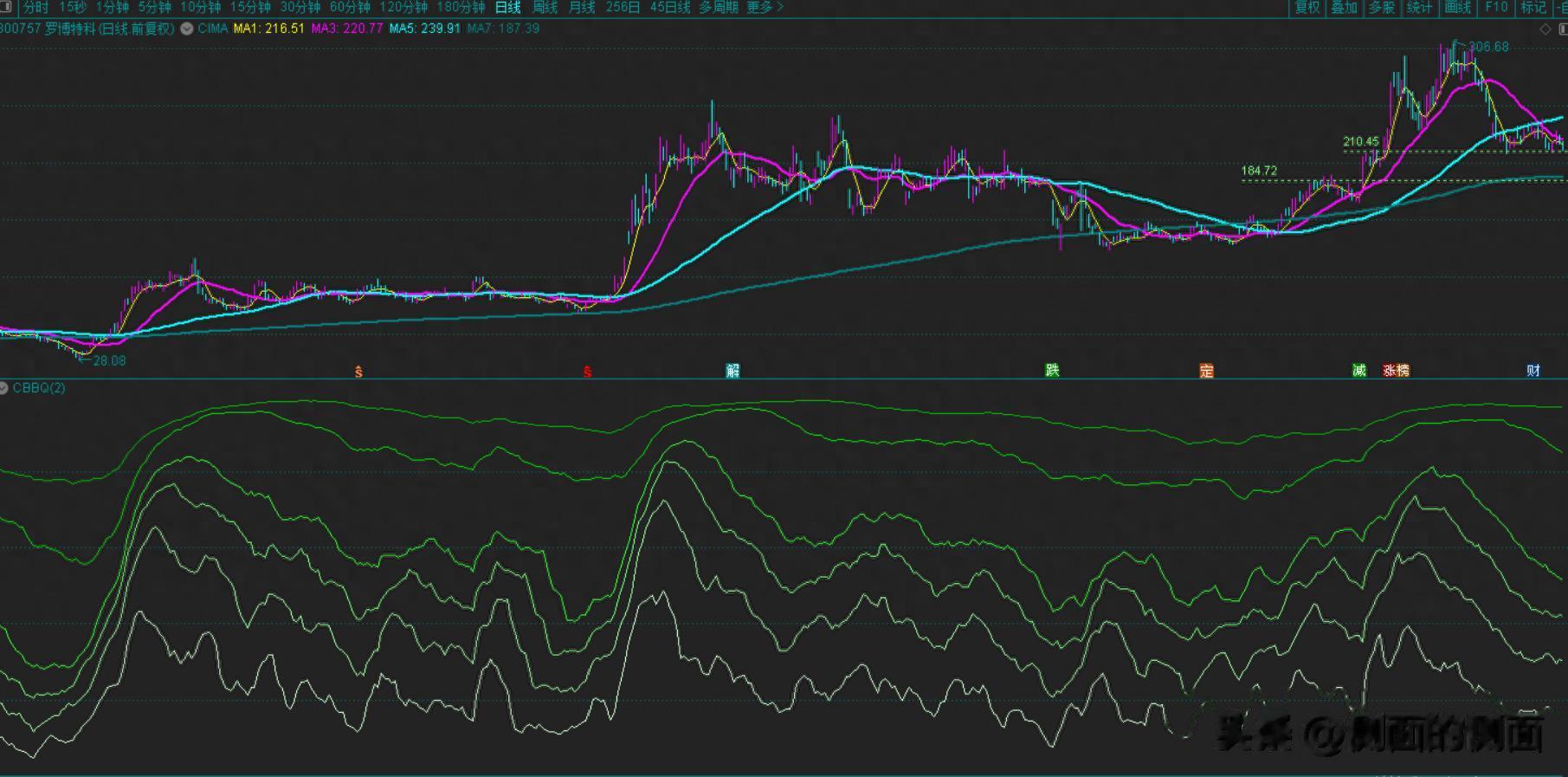The height and width of the screenshot is (777, 1568).
Task: Click the 叠加 overlay button
Action: 1345,7
